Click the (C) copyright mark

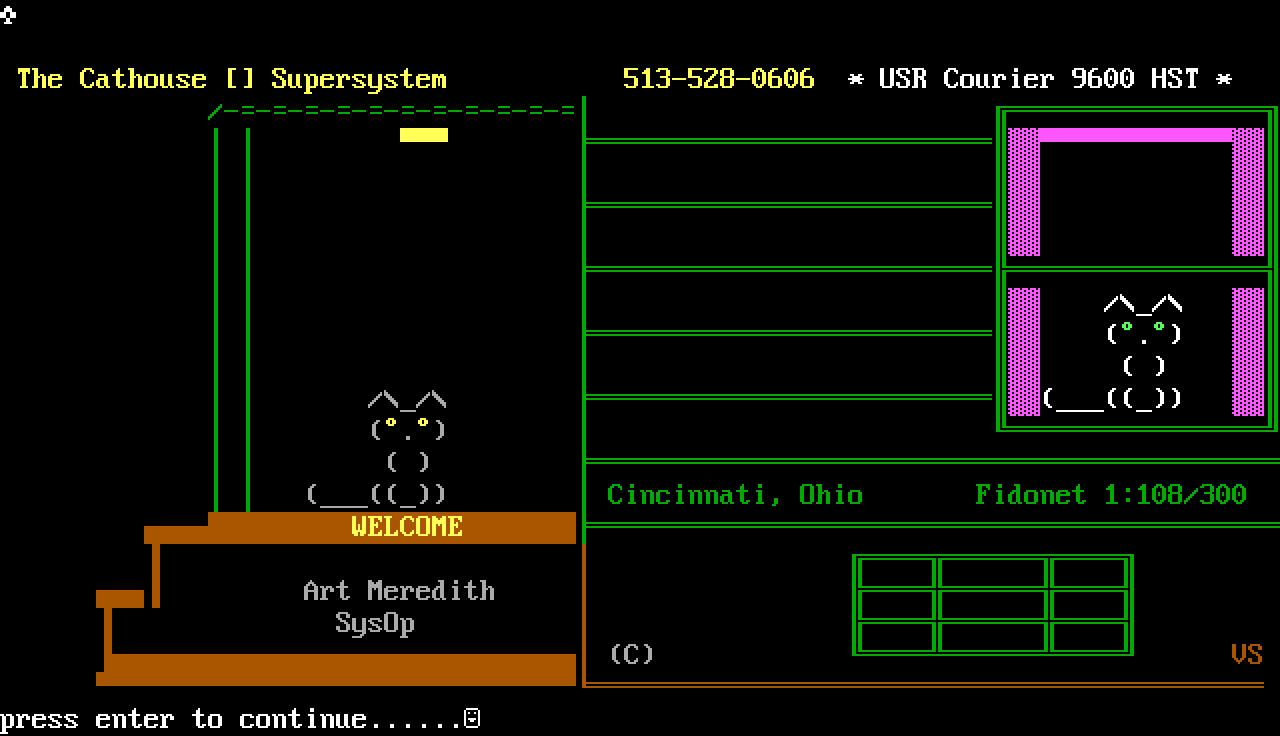point(631,654)
